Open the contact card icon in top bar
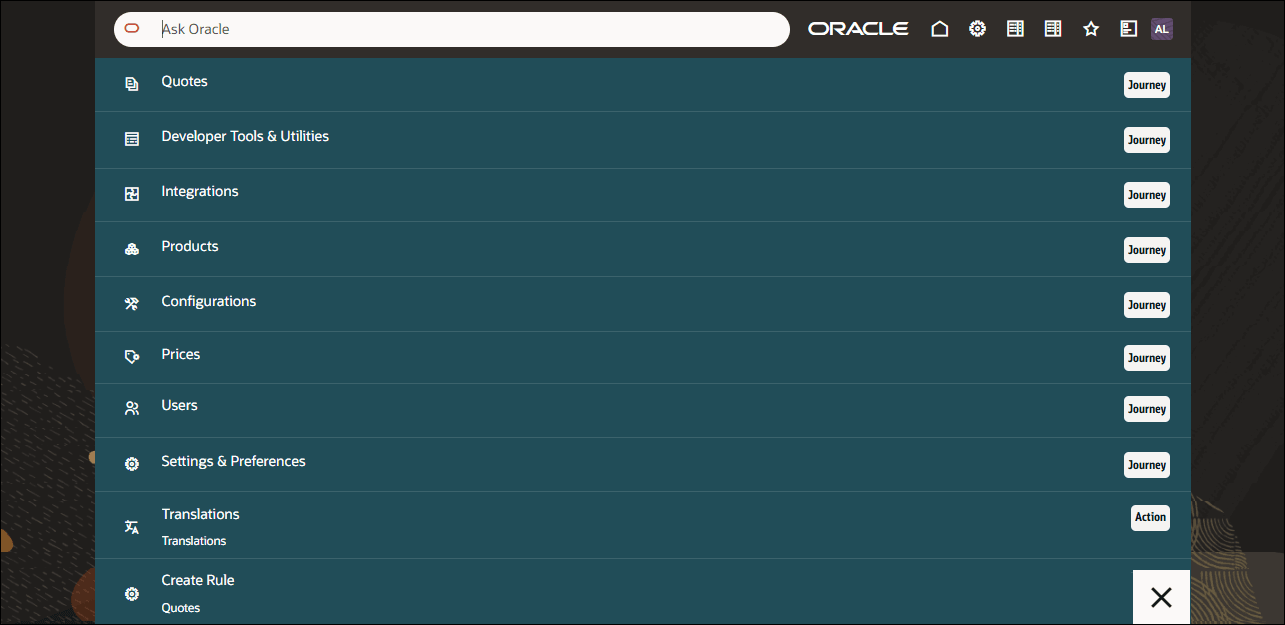Screen dimensions: 1285x625 tap(1128, 28)
